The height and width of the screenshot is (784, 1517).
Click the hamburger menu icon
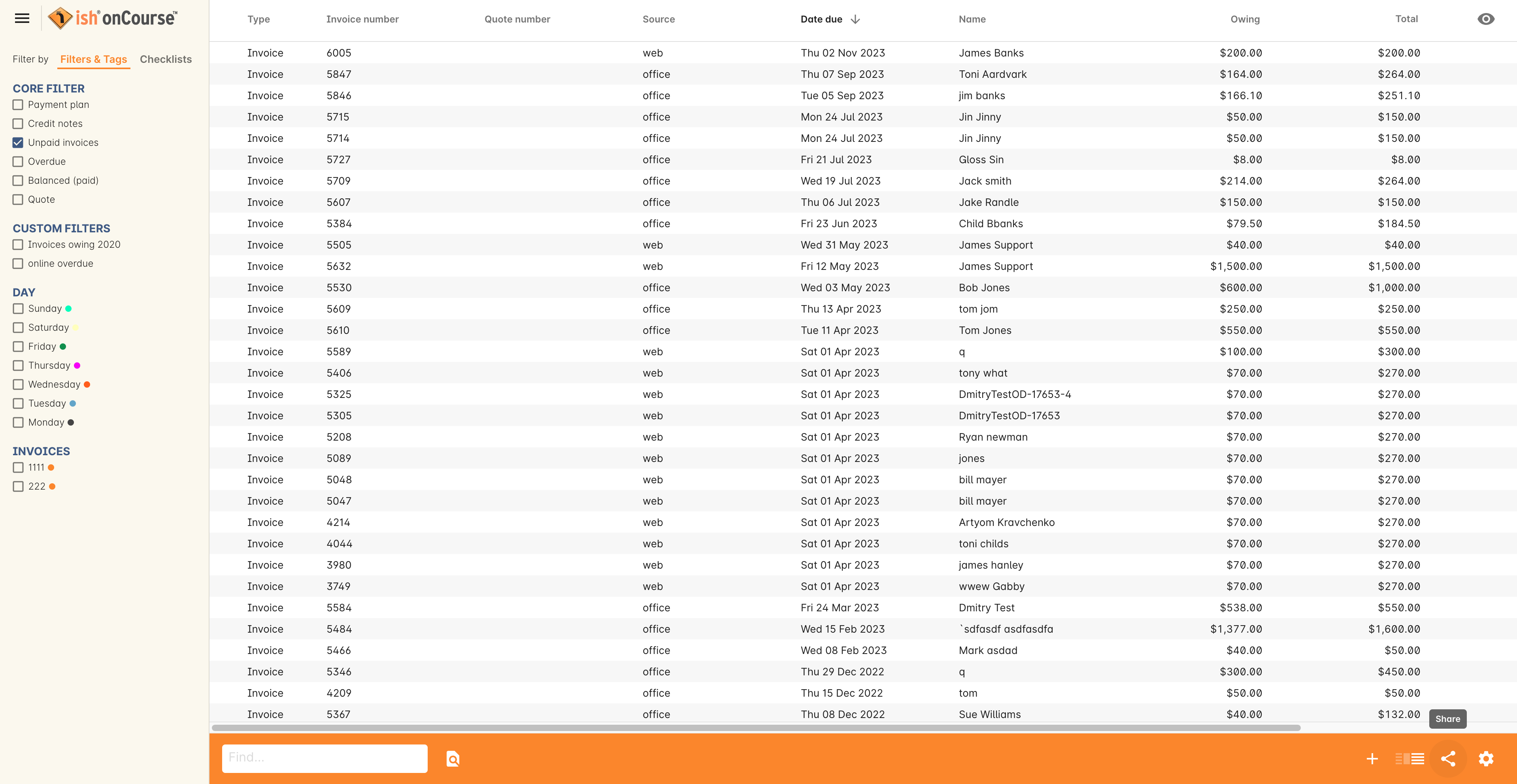point(22,18)
